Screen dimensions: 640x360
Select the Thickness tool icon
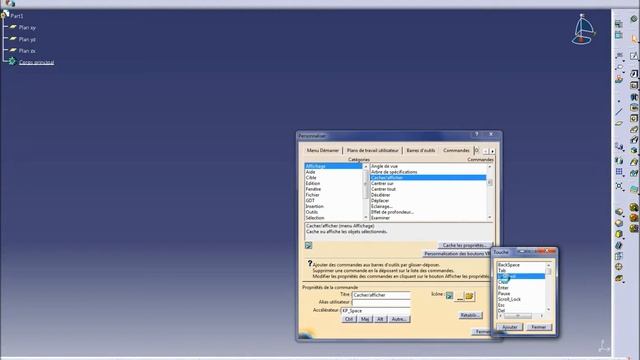point(619,256)
